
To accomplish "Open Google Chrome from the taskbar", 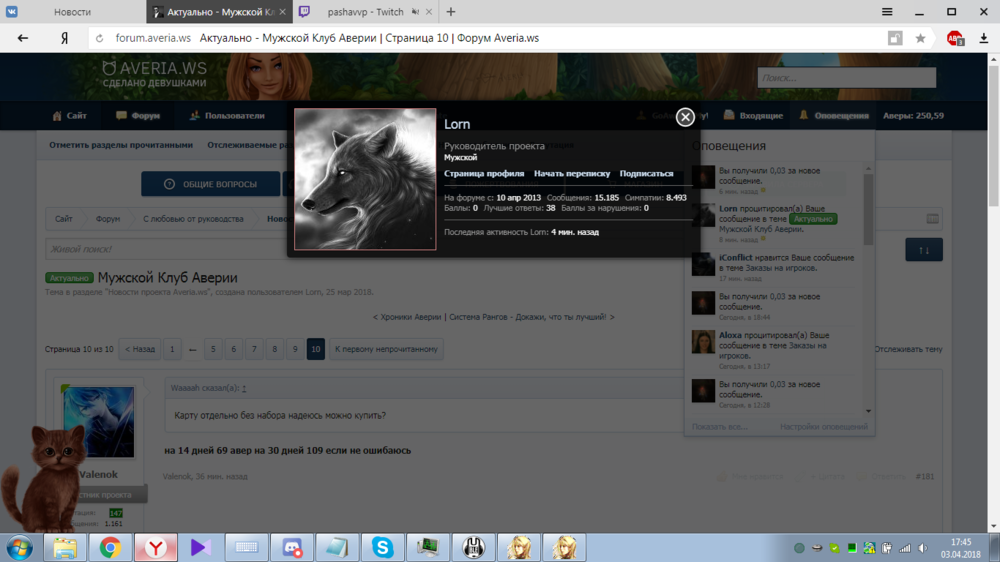I will (x=110, y=547).
